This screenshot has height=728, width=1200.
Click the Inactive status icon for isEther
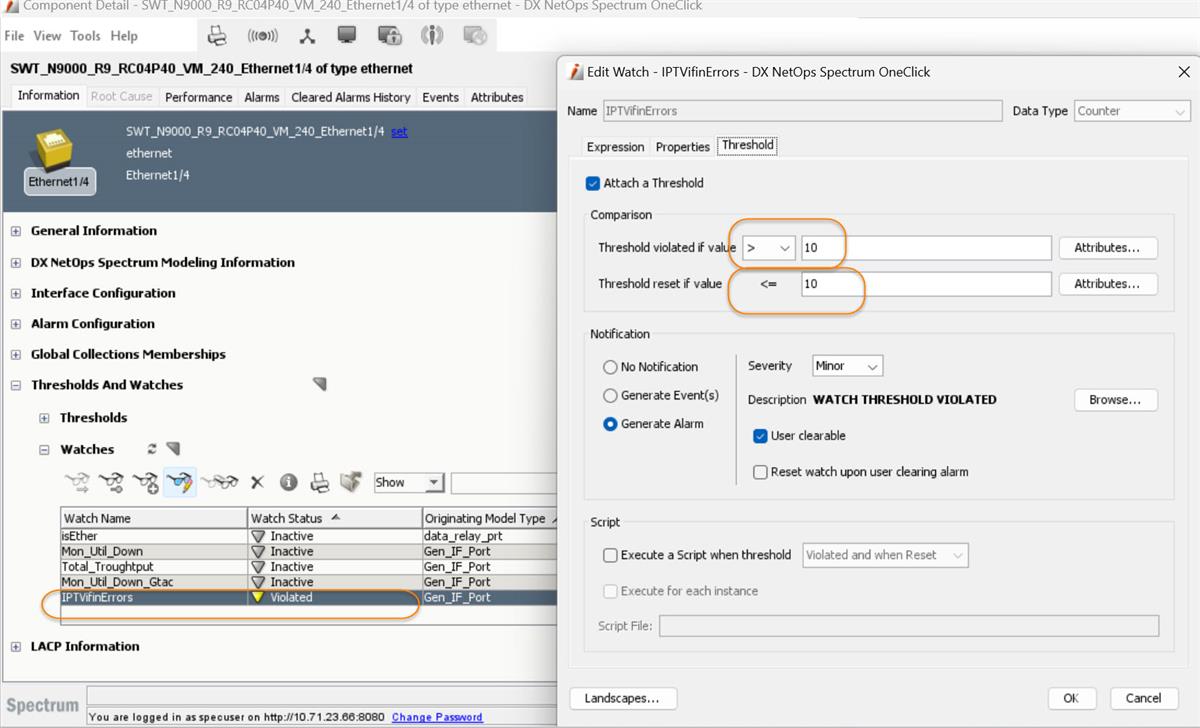pos(258,536)
